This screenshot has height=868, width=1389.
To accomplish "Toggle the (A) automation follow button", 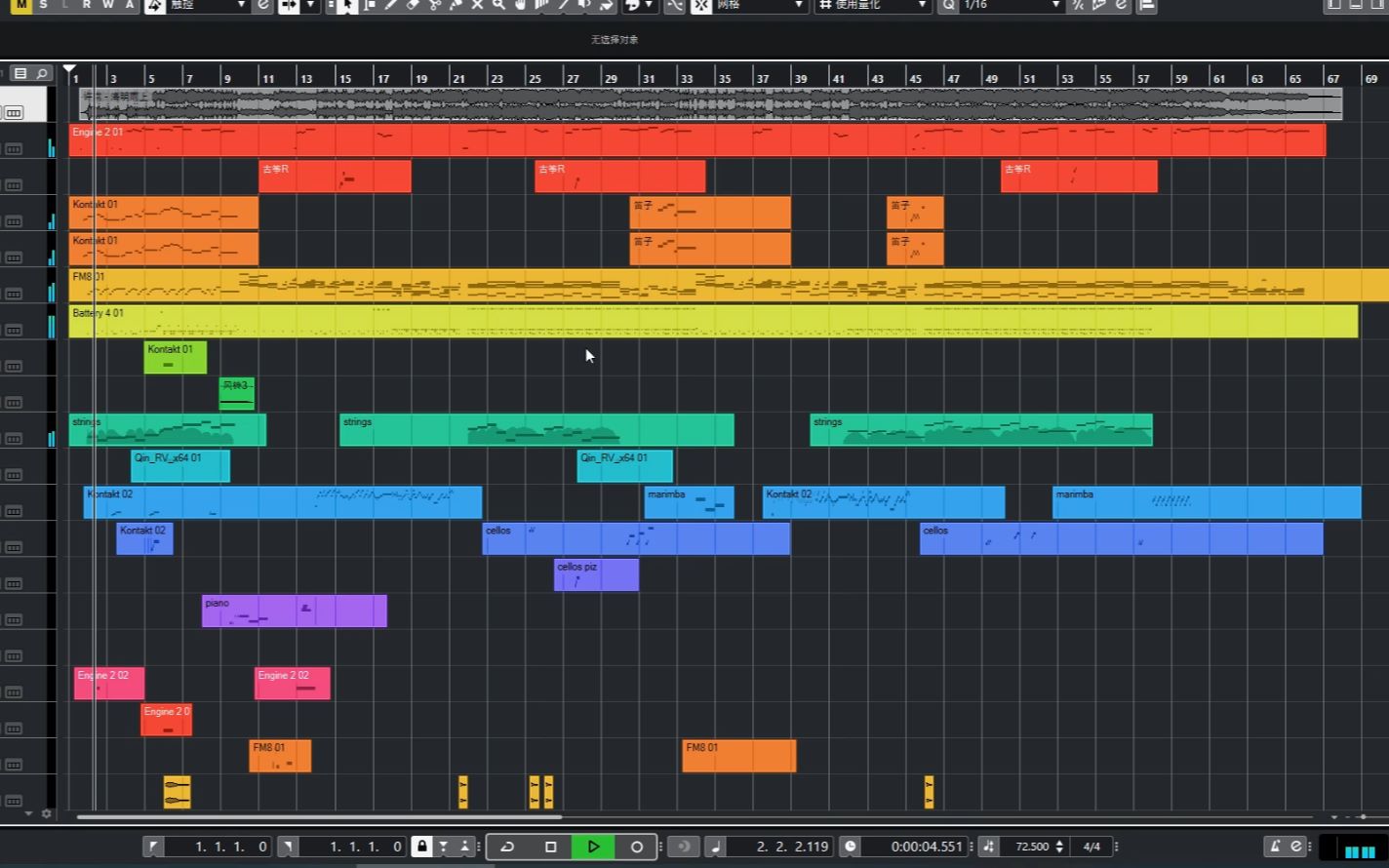I will tap(129, 5).
